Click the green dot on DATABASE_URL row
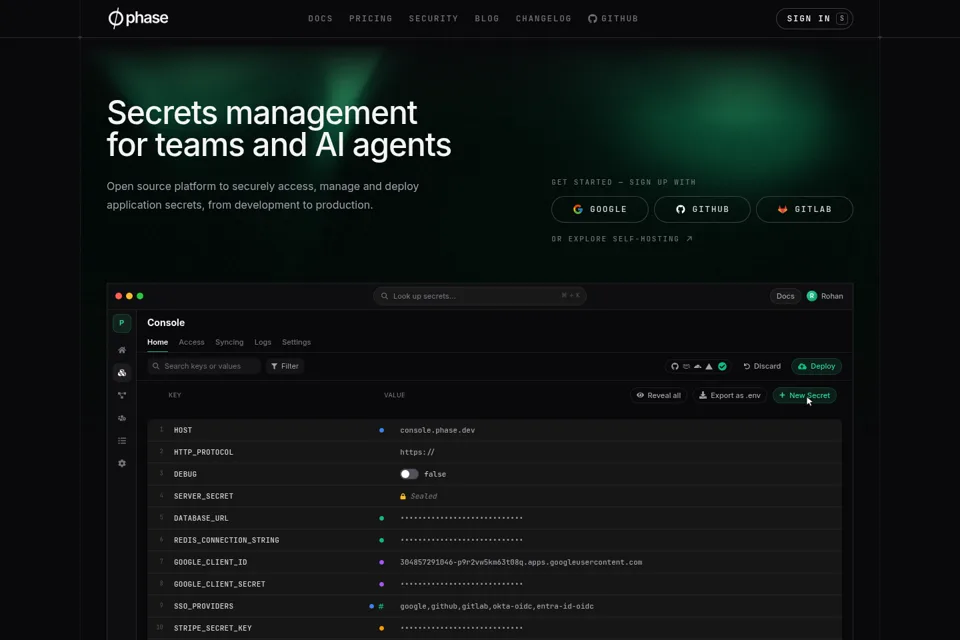Image resolution: width=960 pixels, height=640 pixels. pos(381,518)
